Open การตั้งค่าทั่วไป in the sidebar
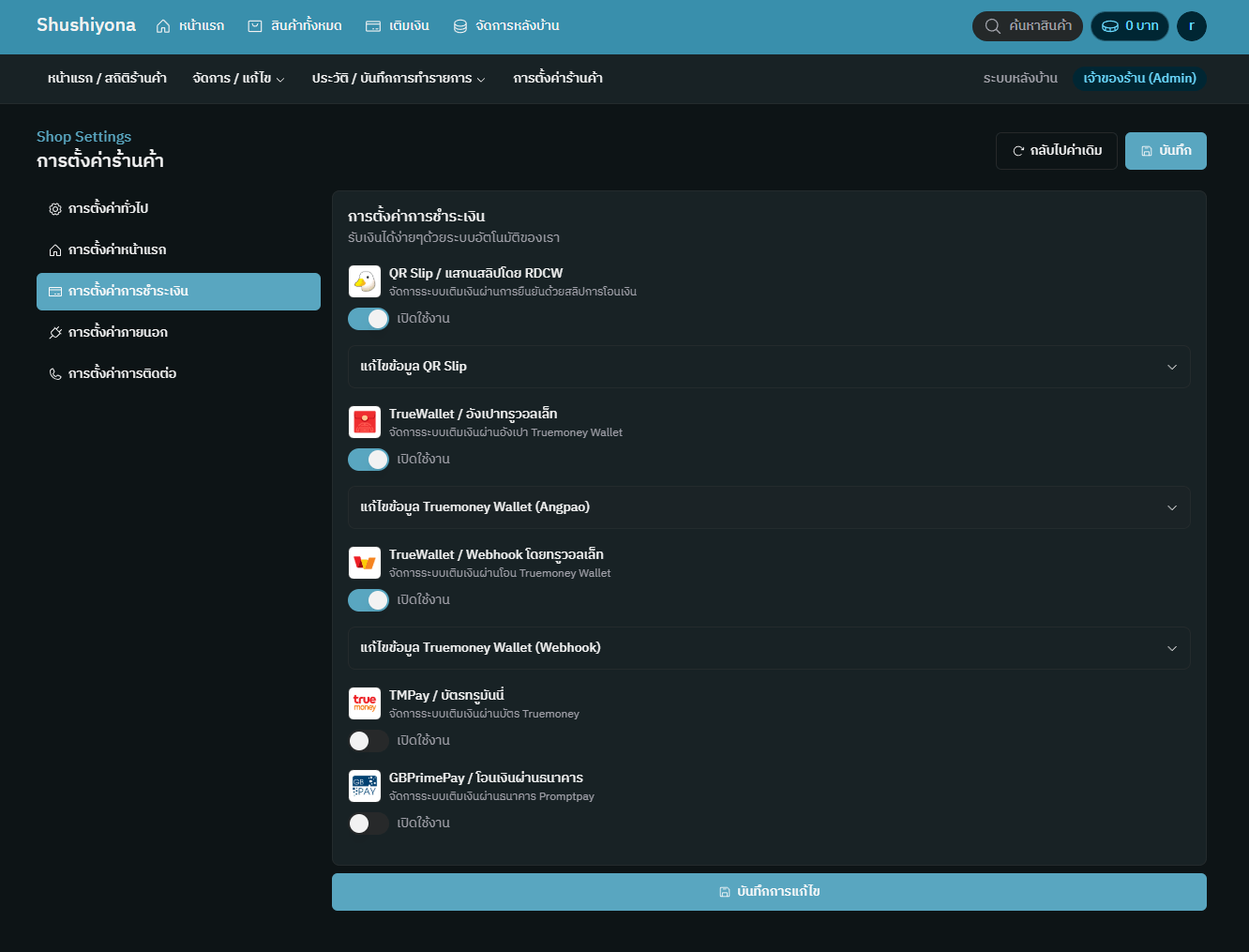1249x952 pixels. (108, 208)
